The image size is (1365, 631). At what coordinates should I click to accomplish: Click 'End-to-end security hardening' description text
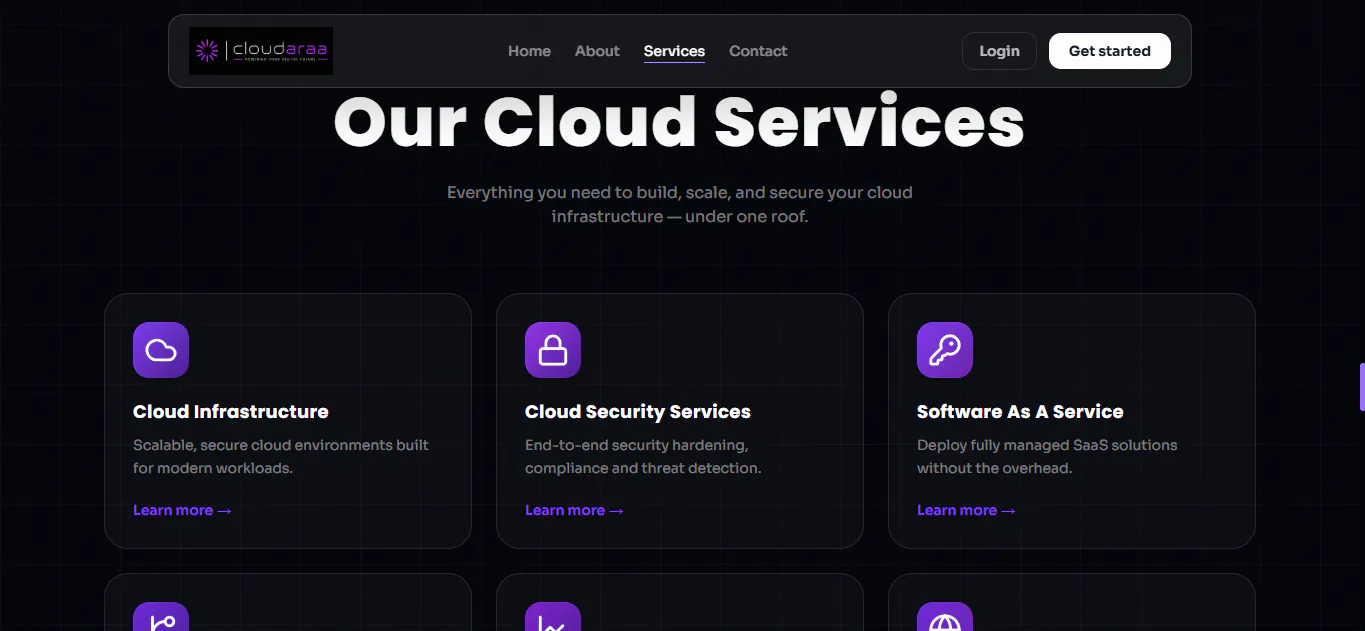coord(643,456)
